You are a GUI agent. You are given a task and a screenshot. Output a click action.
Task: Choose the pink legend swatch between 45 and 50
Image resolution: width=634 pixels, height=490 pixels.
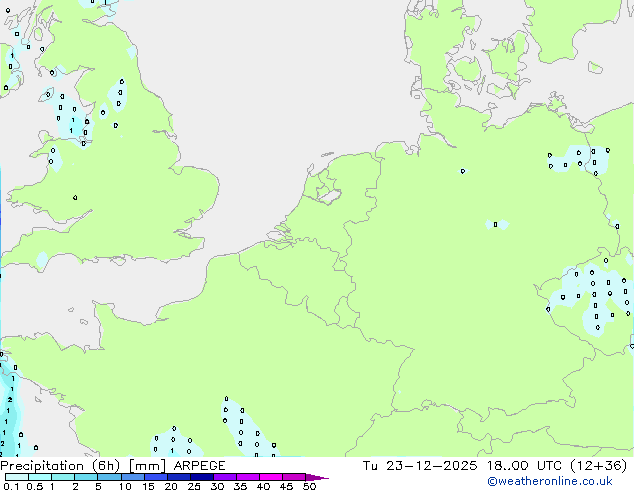(297, 477)
